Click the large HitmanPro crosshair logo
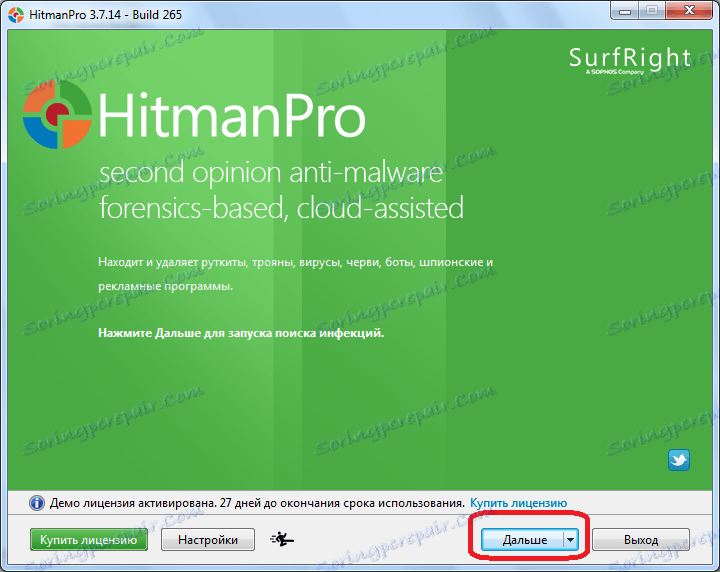 57,114
